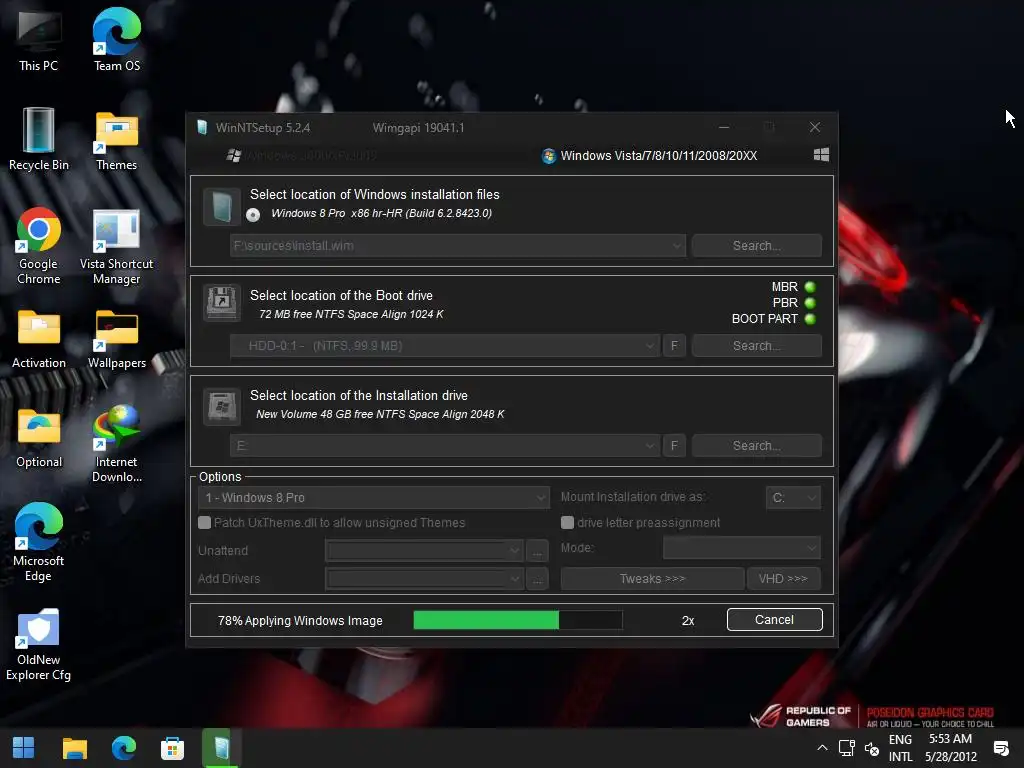Viewport: 1024px width, 768px height.
Task: Select the Recycle Bin icon
Action: [x=39, y=139]
